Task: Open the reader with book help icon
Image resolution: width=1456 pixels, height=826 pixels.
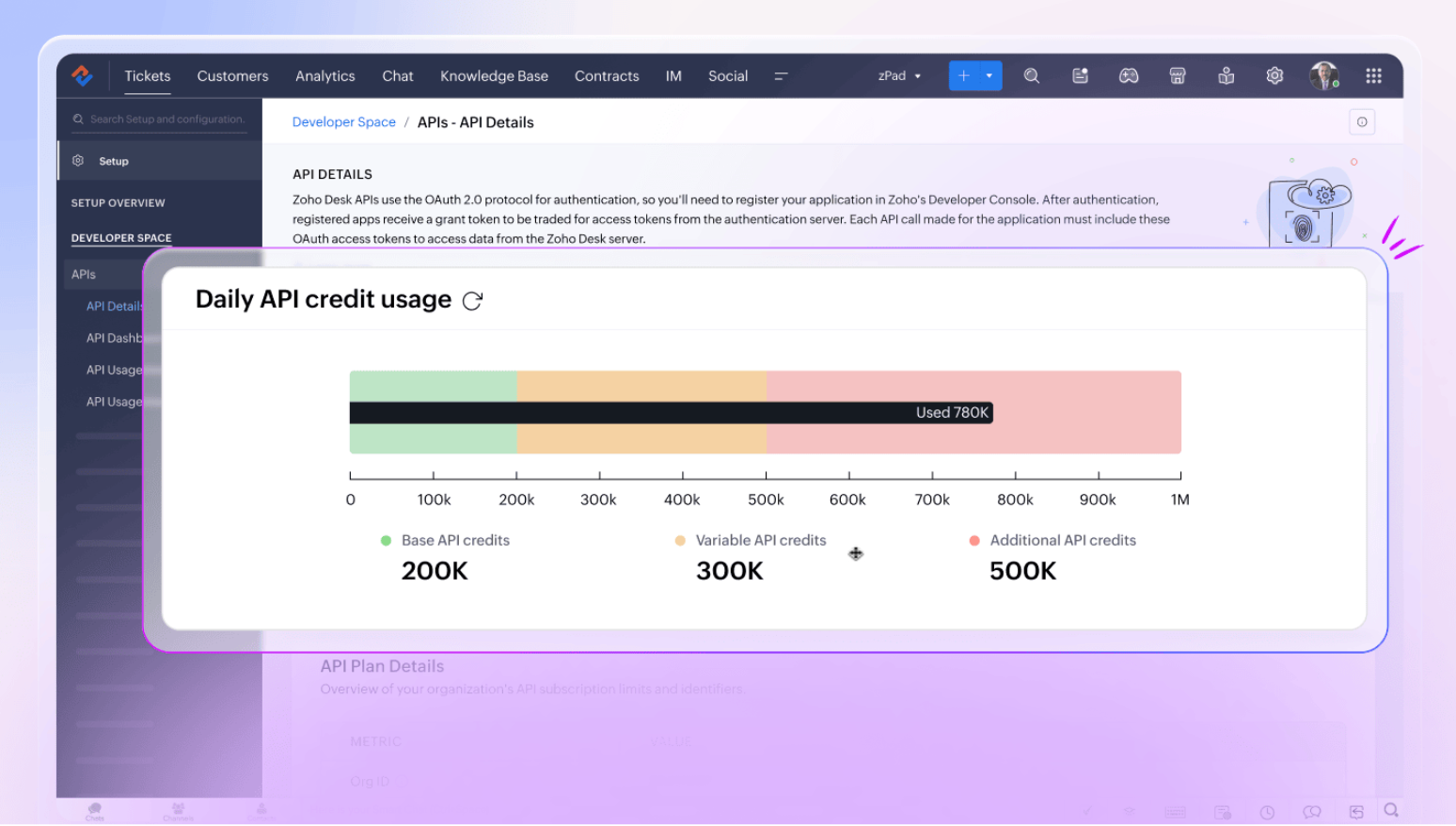Action: pos(1227,76)
